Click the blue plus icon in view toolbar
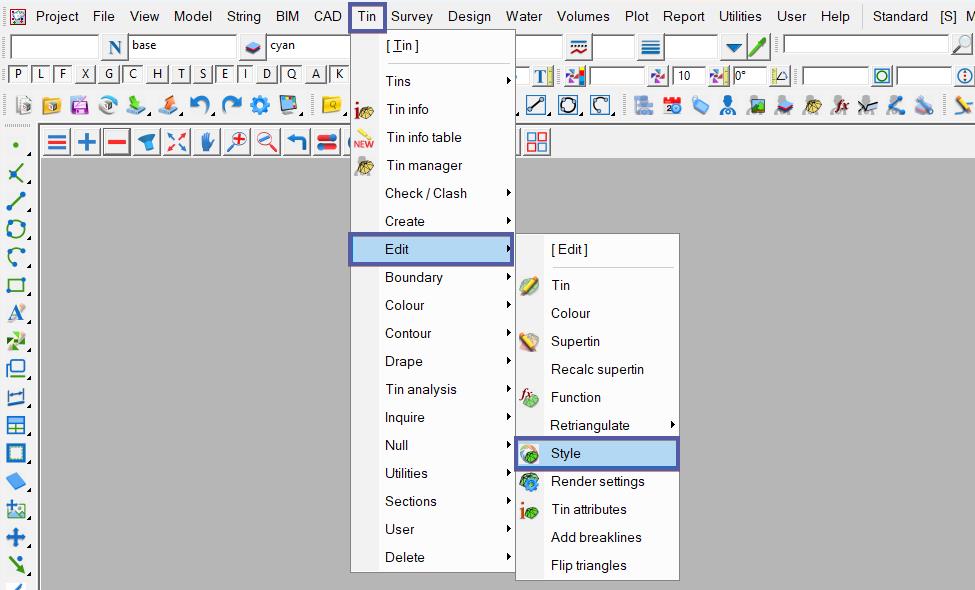The width and height of the screenshot is (975, 590). tap(87, 142)
